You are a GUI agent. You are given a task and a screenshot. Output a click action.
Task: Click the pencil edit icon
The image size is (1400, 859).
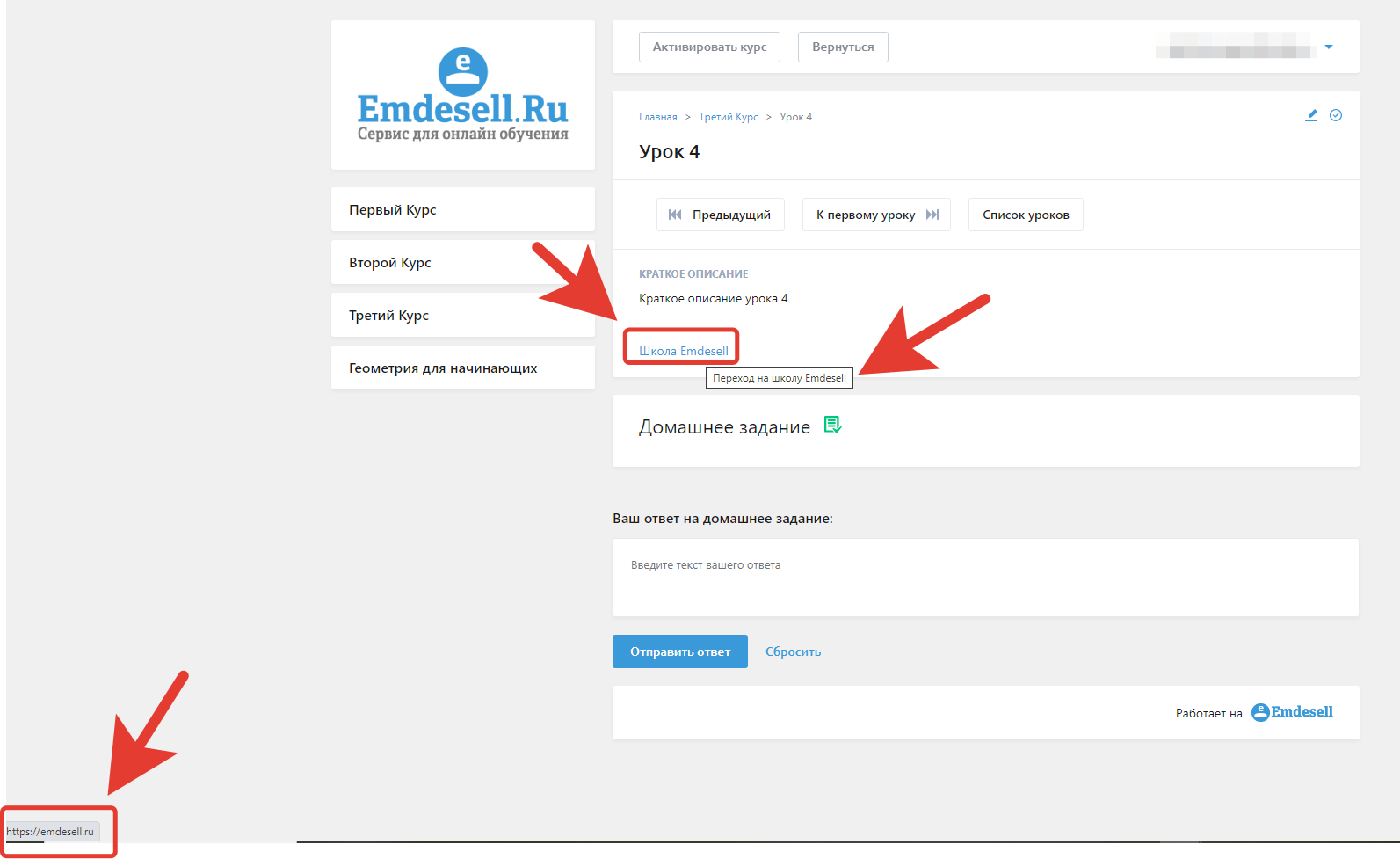(1311, 115)
